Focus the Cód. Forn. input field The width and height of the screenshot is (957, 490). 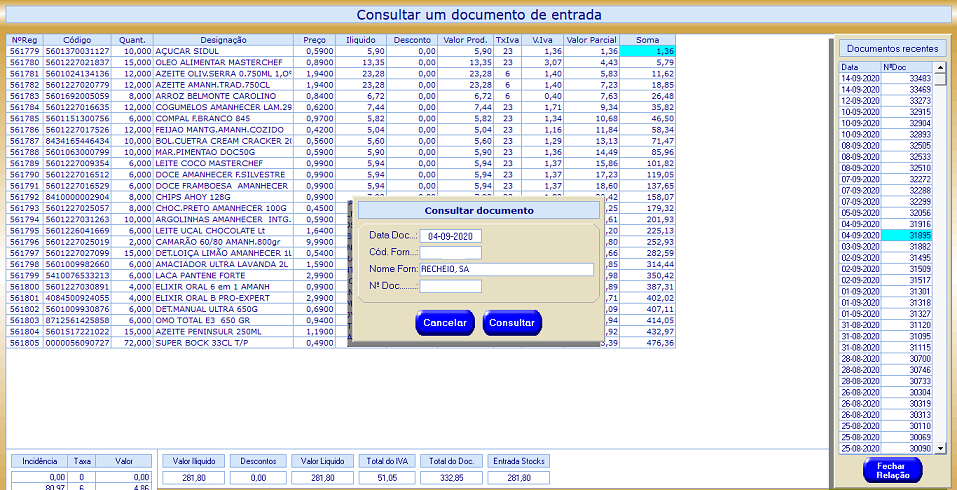450,253
